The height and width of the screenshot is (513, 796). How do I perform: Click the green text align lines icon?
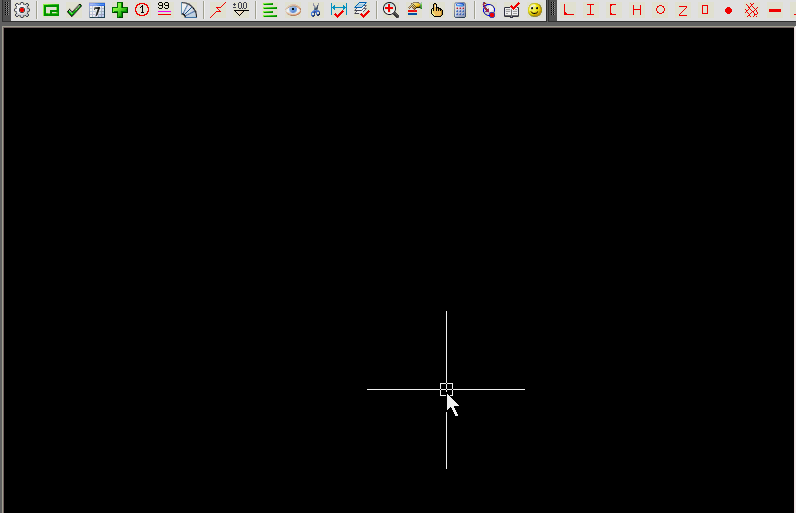coord(270,10)
